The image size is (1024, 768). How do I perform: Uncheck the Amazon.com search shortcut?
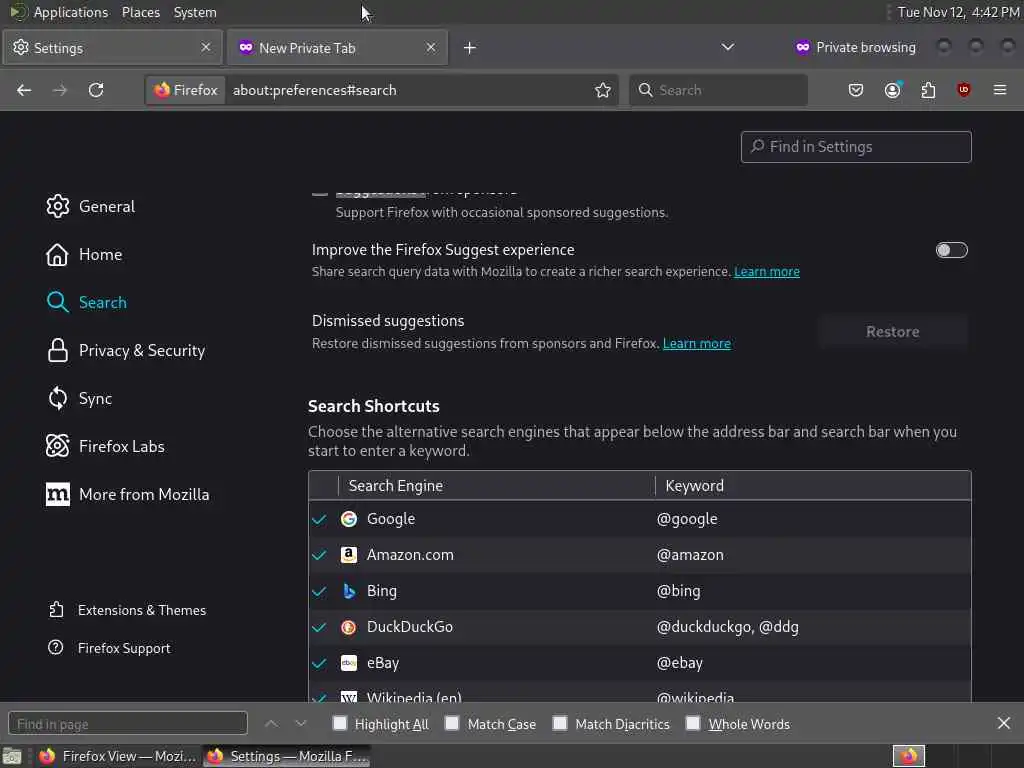[x=319, y=555]
